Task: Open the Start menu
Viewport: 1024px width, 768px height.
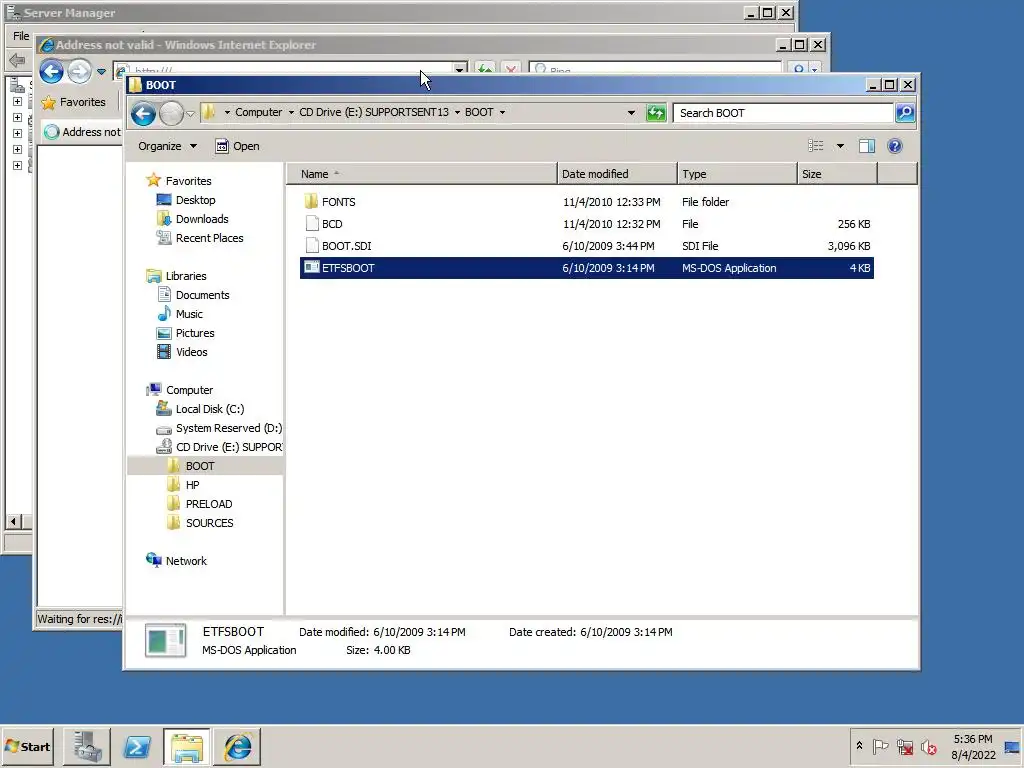Action: pos(27,746)
